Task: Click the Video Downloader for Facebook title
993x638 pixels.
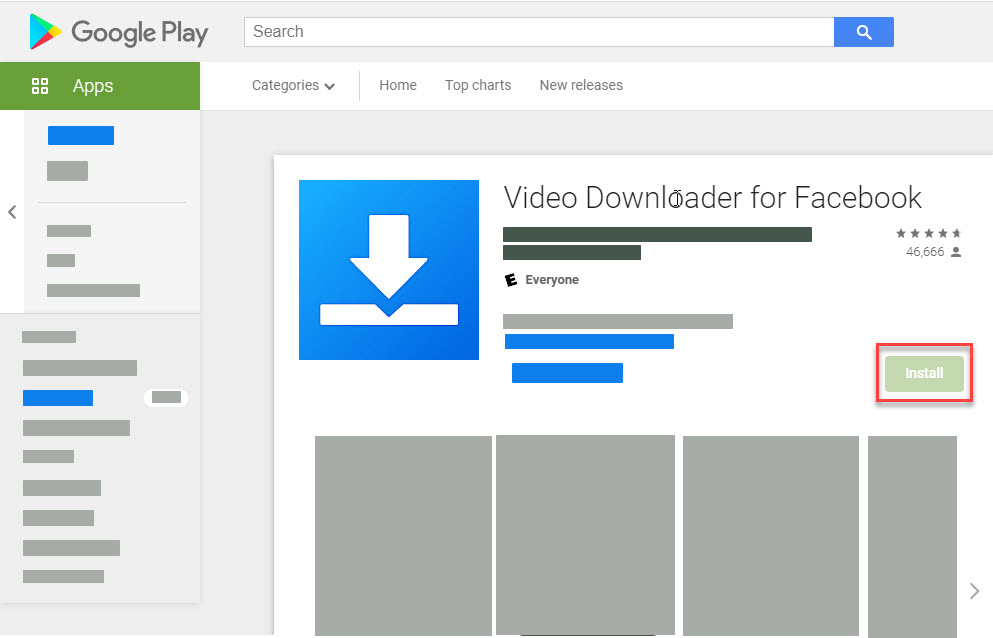Action: click(x=712, y=198)
